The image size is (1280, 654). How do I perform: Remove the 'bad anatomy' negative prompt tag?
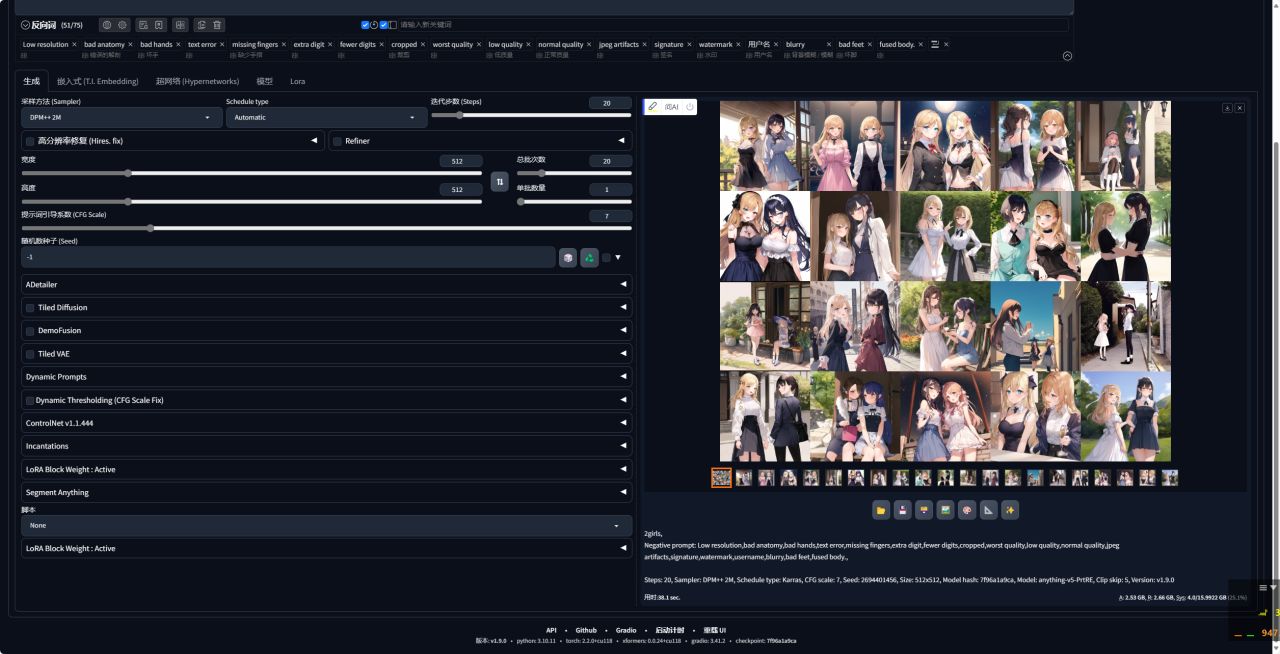131,44
